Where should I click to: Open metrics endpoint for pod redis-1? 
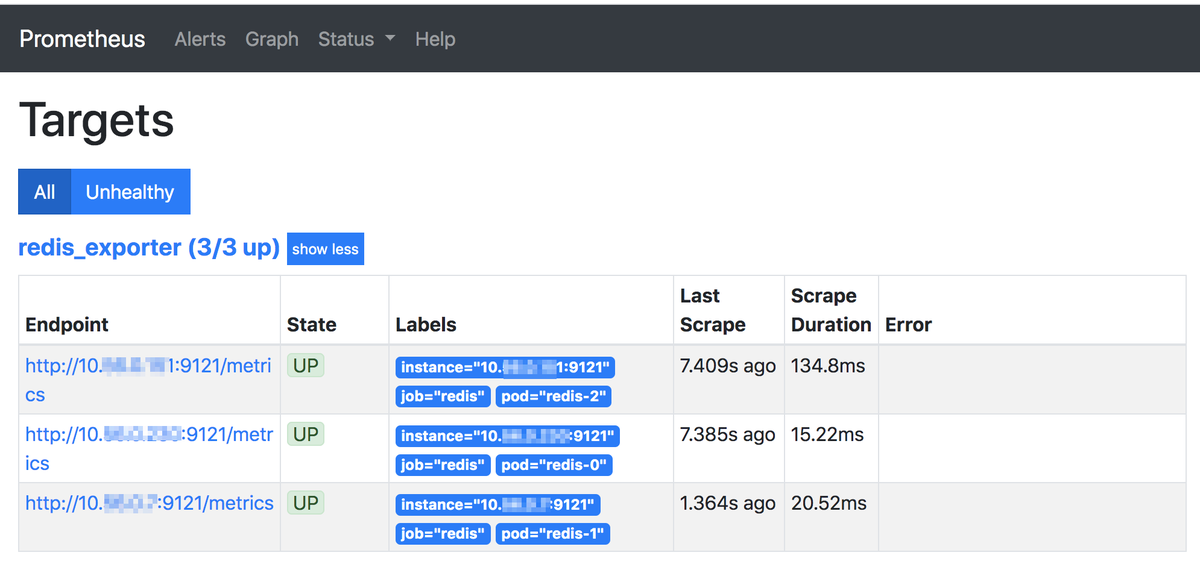(149, 503)
